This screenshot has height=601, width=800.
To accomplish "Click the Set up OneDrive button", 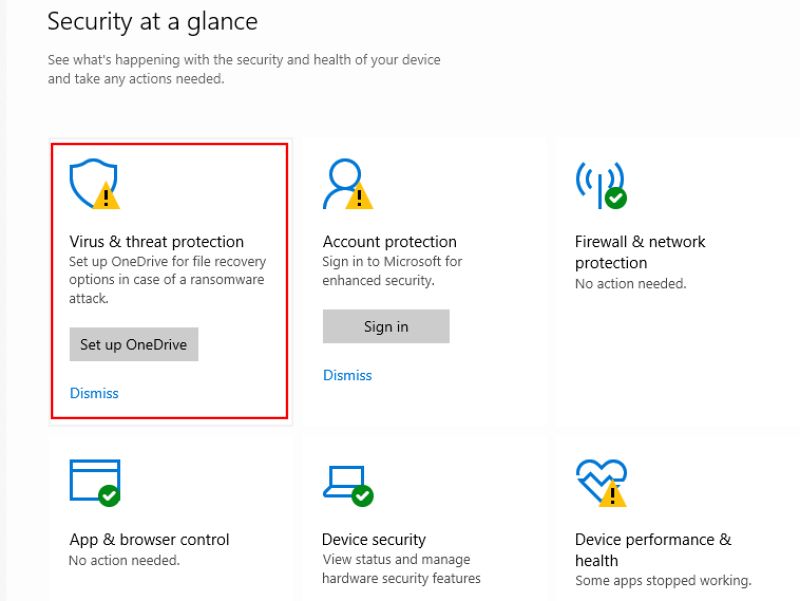I will click(134, 344).
